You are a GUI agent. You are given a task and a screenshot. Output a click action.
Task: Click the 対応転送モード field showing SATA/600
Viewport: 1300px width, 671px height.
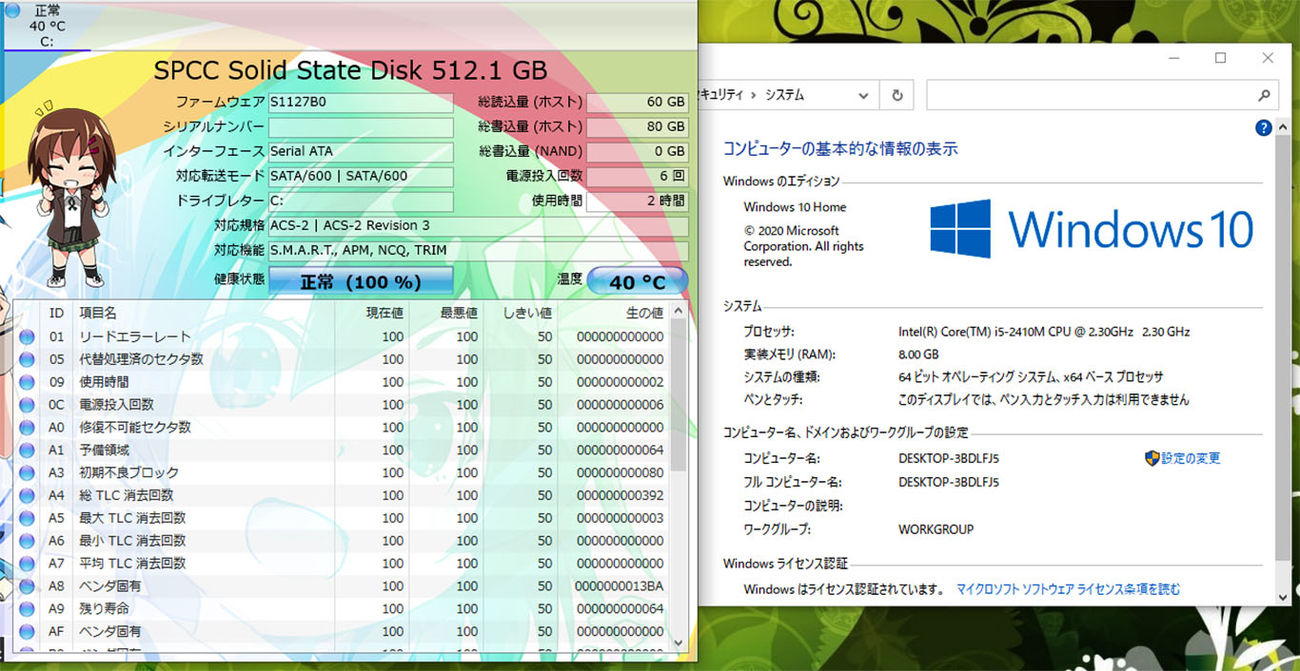pyautogui.click(x=361, y=176)
